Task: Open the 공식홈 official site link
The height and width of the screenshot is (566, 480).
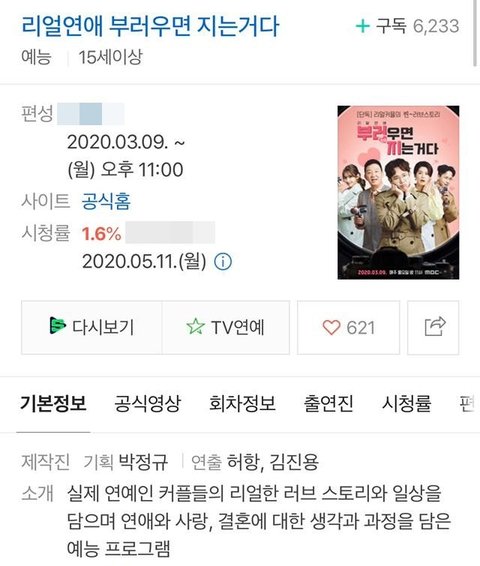Action: point(106,201)
